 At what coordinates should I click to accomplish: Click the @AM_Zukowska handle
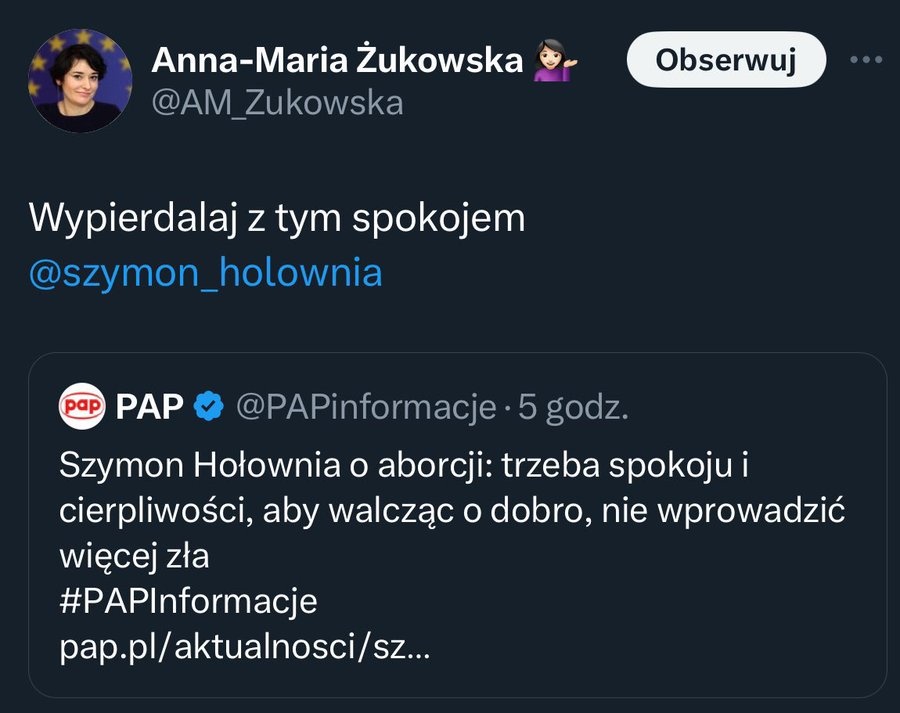[277, 102]
